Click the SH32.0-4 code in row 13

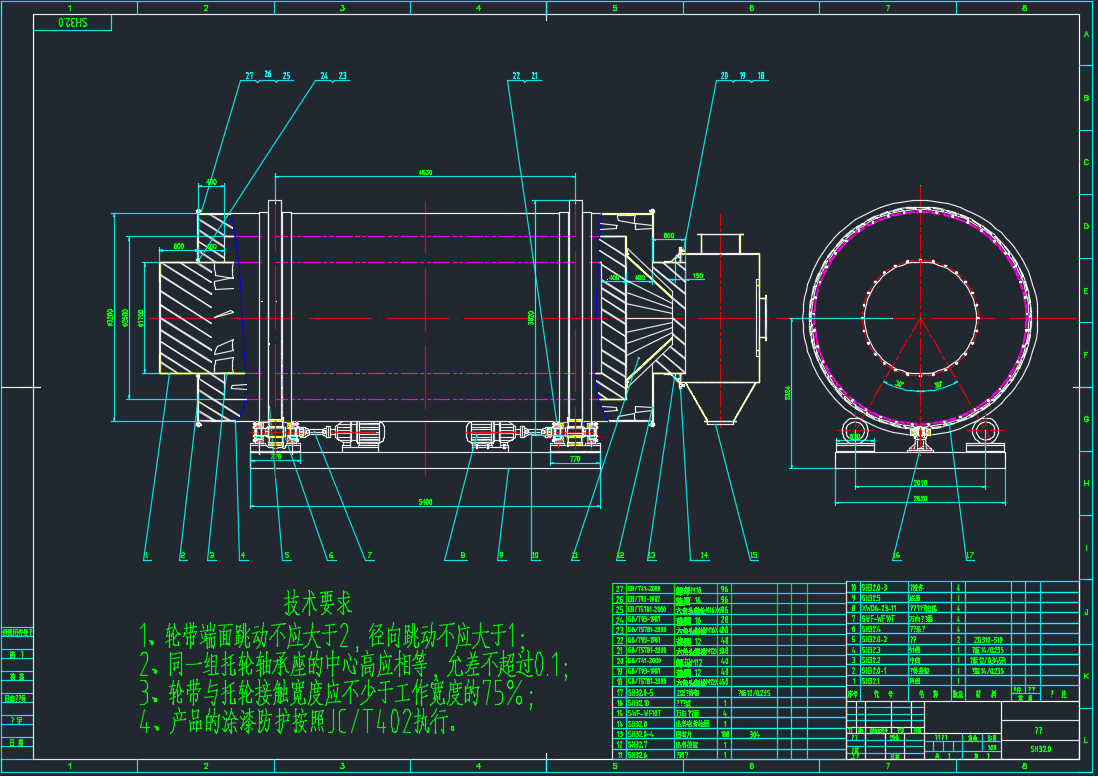(x=641, y=734)
